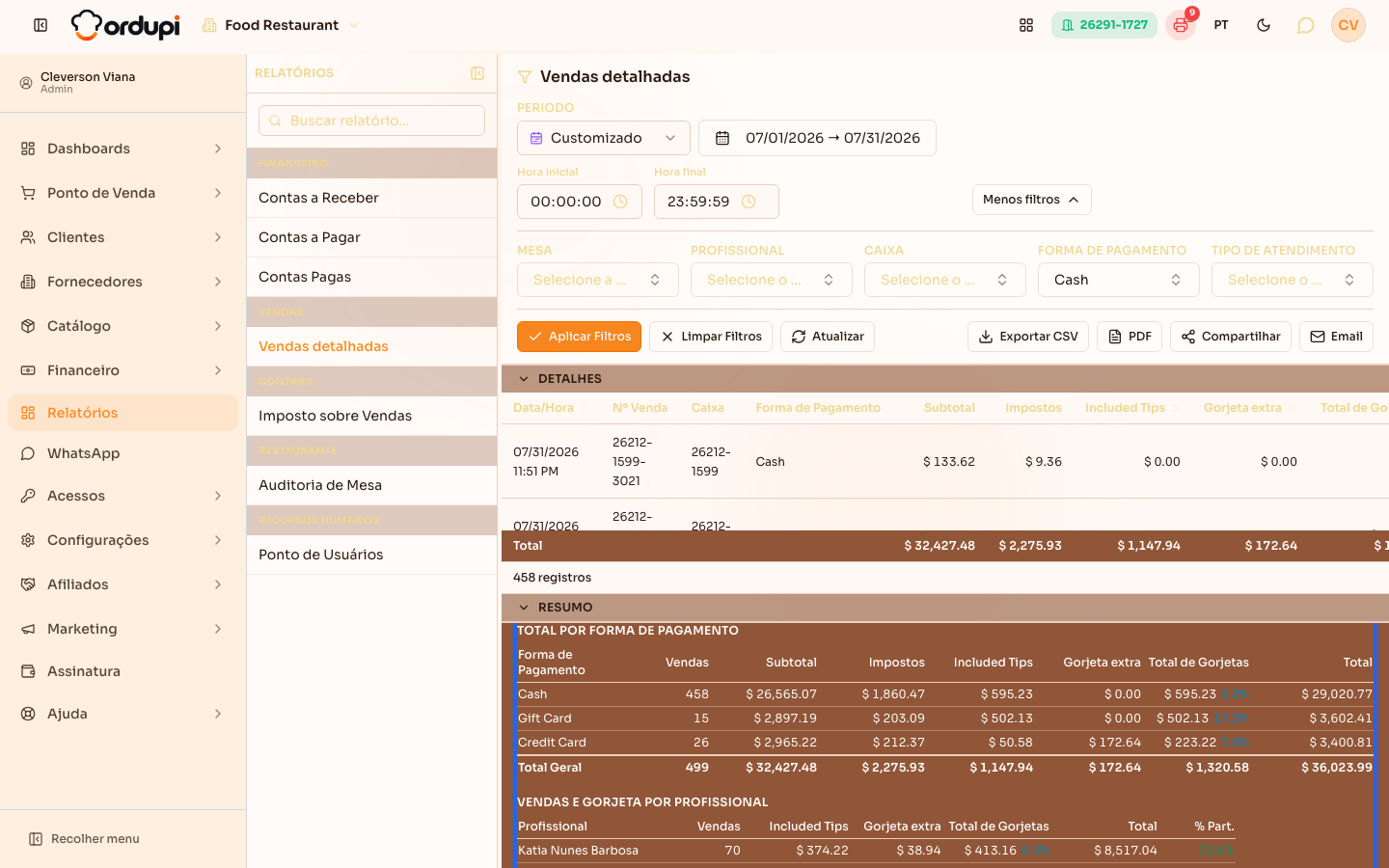The width and height of the screenshot is (1389, 868).
Task: Click Recolher menu button
Action: 85,839
